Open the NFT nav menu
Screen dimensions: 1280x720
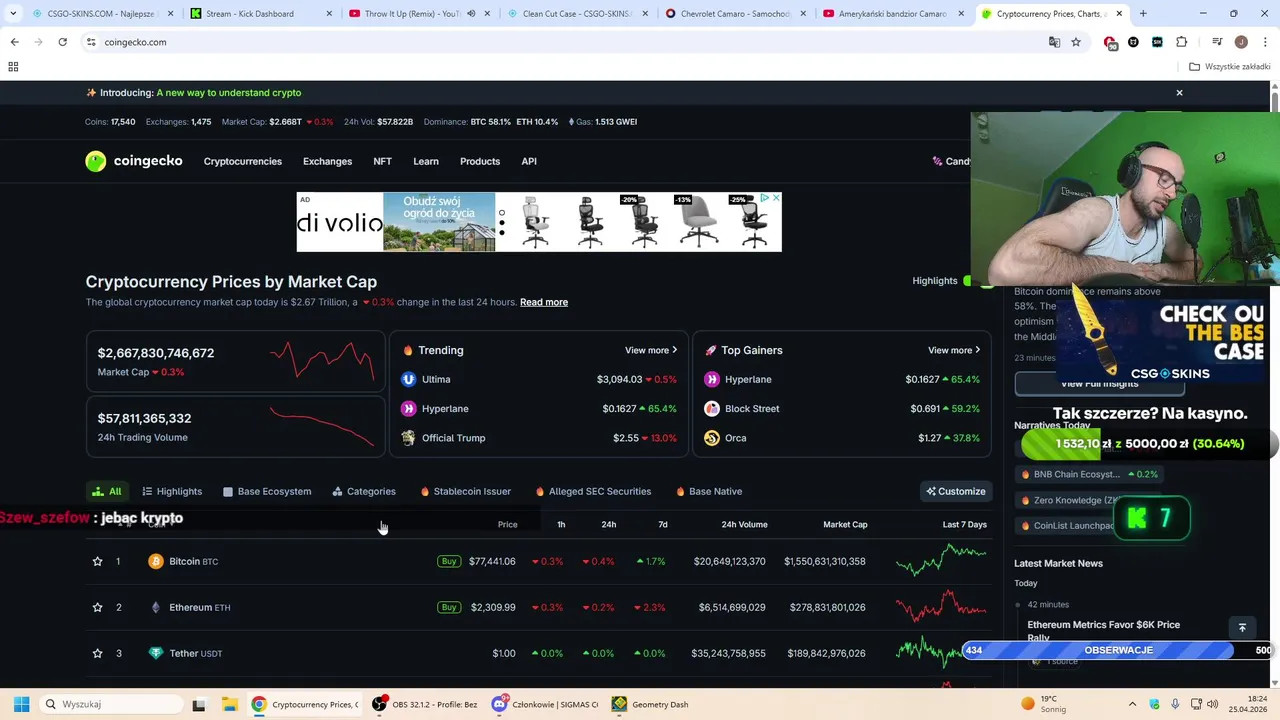382,161
